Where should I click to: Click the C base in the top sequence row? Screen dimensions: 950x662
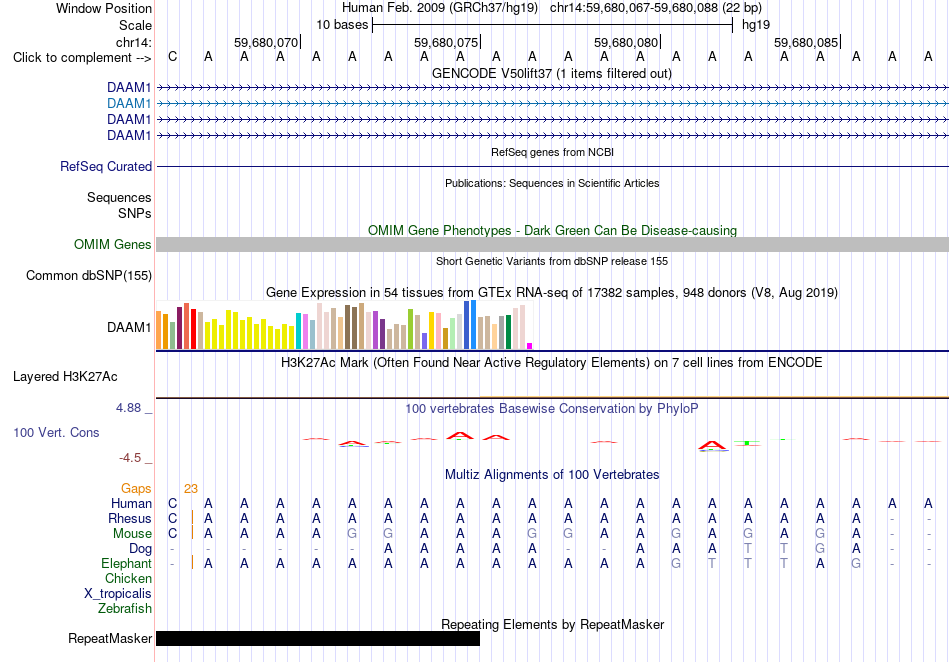173,57
